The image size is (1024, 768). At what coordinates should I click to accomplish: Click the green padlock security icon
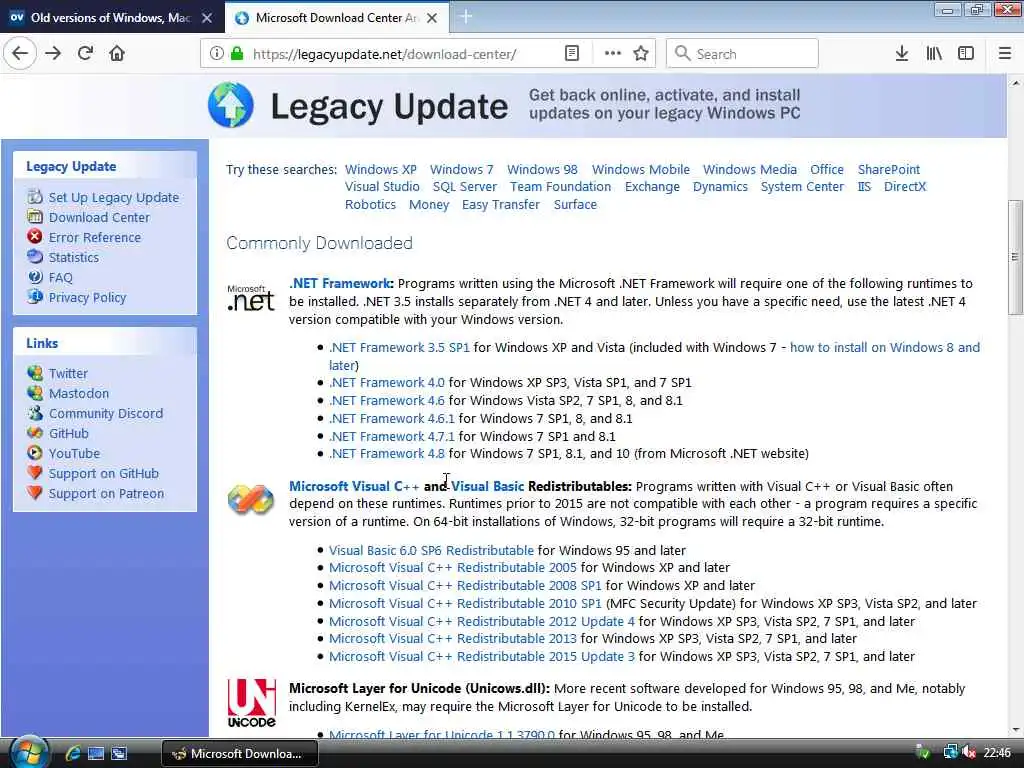click(237, 54)
